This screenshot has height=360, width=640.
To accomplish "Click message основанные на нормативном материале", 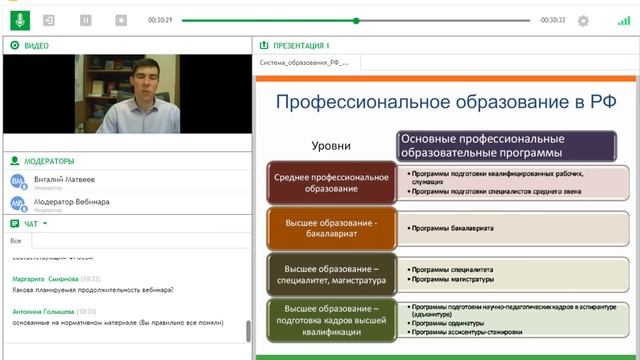I will click(118, 322).
